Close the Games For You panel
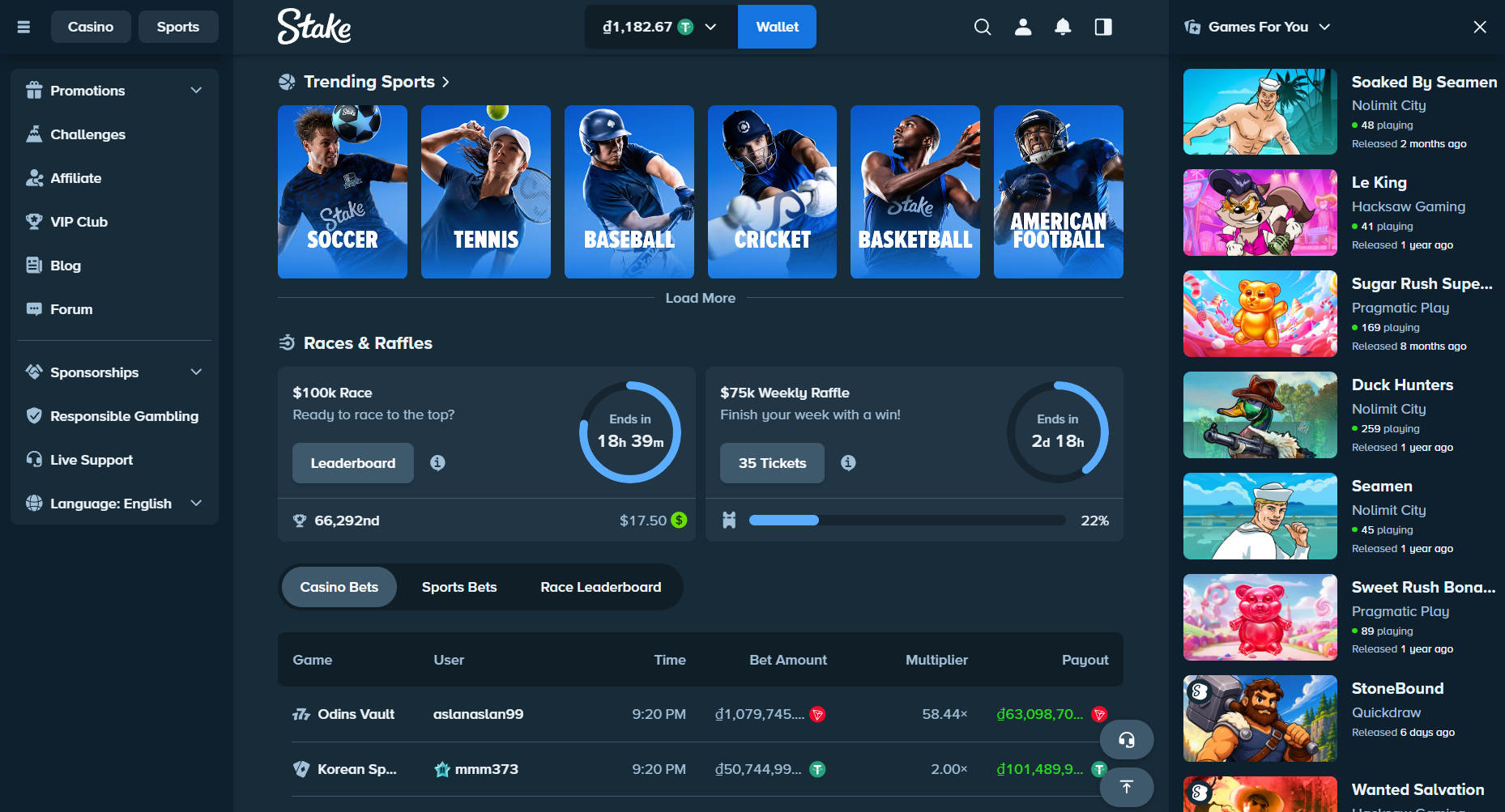This screenshot has height=812, width=1505. pyautogui.click(x=1480, y=27)
